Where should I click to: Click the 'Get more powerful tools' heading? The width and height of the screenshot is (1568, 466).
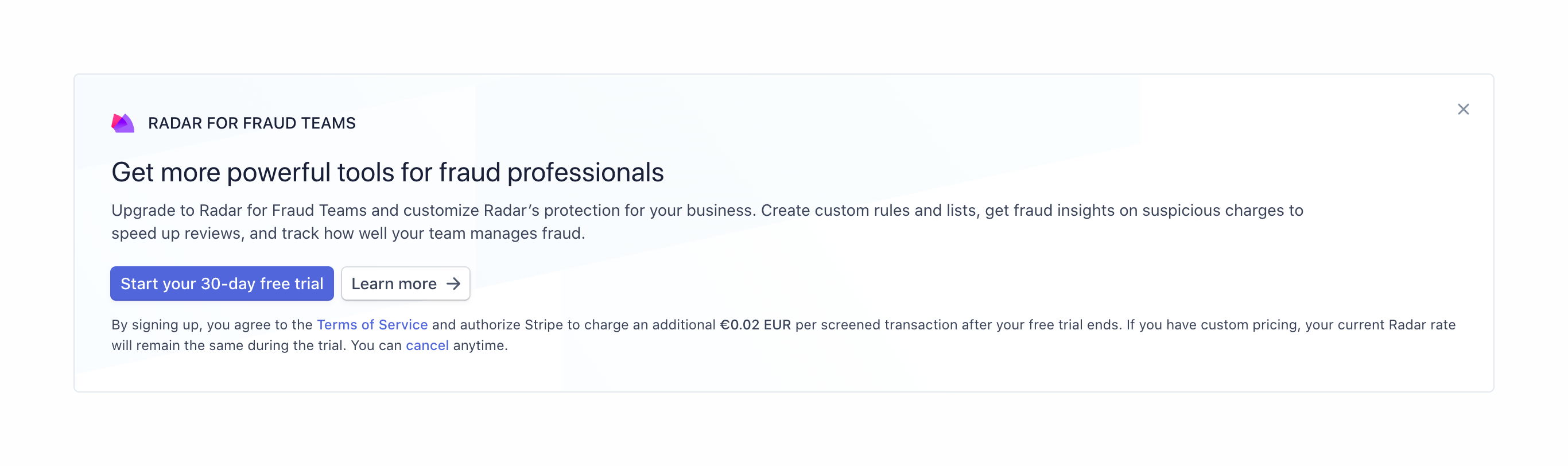click(387, 173)
